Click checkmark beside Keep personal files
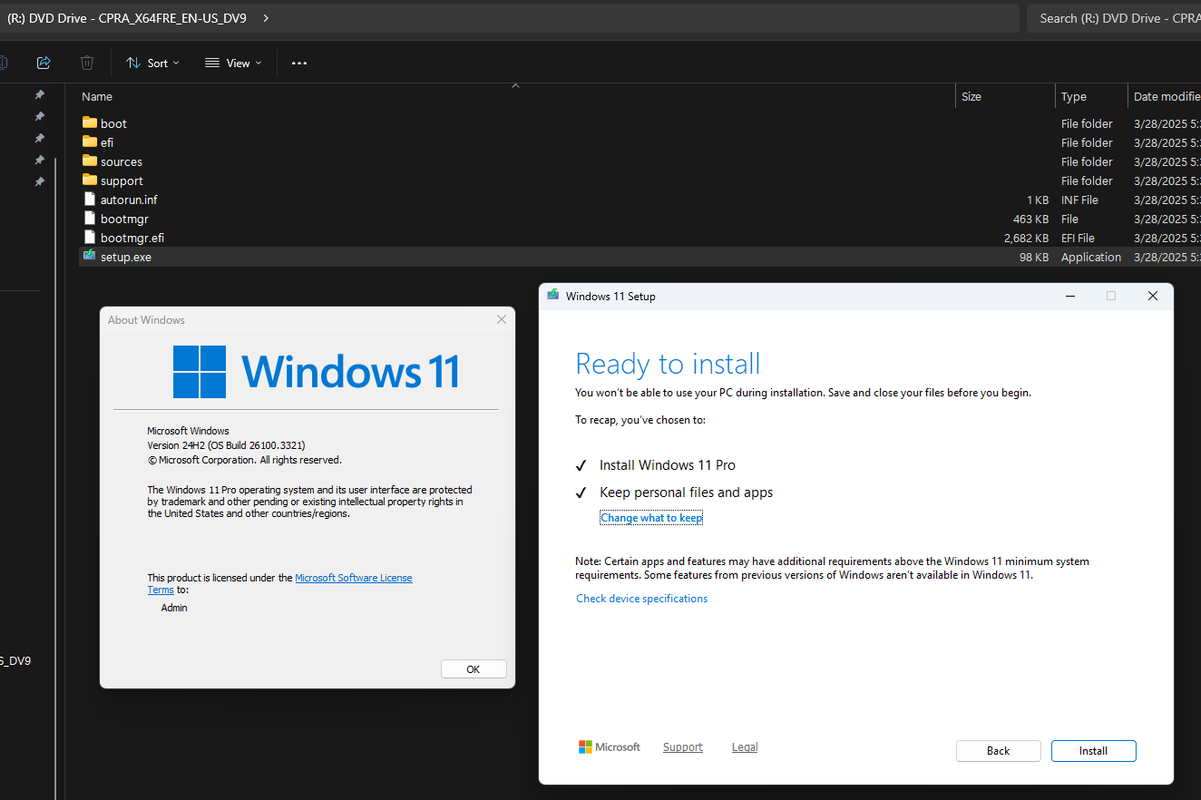Image resolution: width=1201 pixels, height=800 pixels. click(x=581, y=492)
